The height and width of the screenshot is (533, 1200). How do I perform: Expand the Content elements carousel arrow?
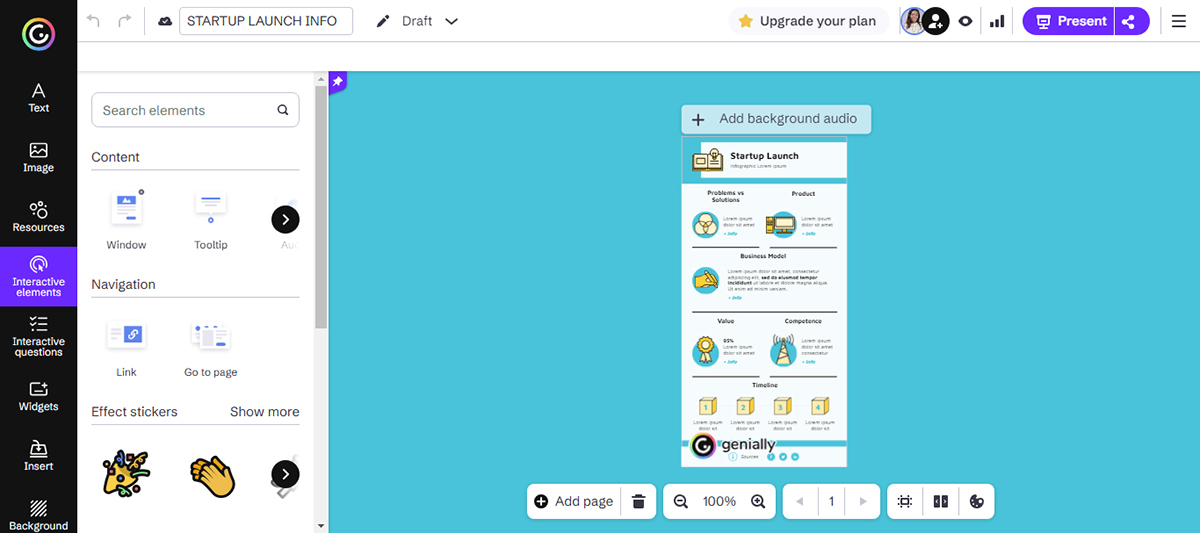285,219
